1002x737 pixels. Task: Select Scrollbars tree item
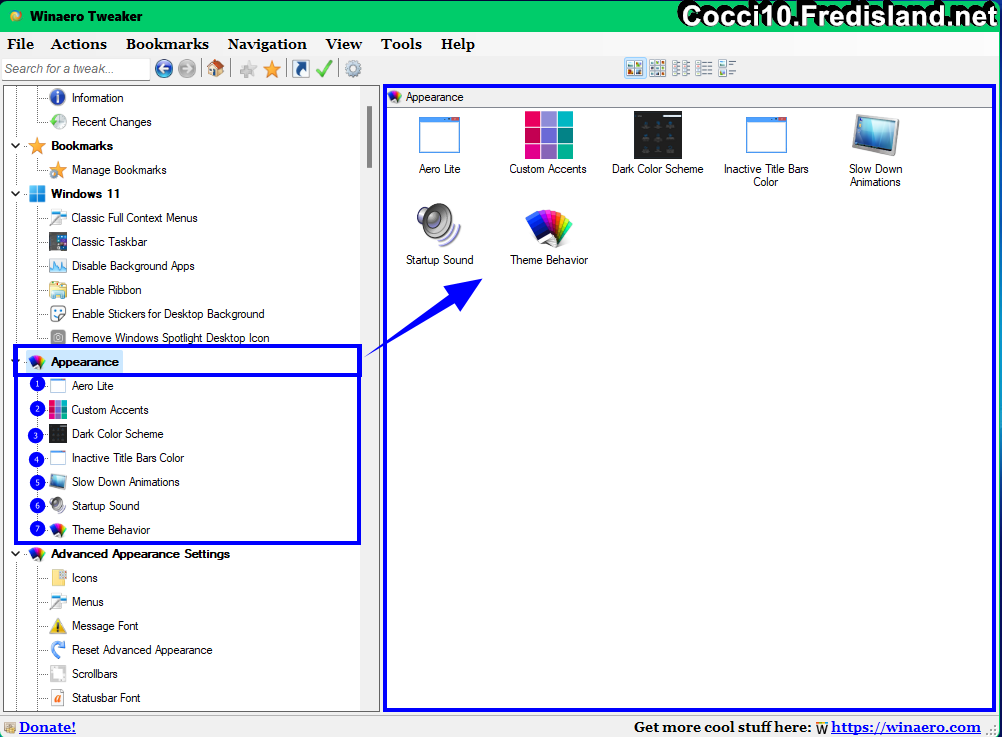(x=95, y=674)
